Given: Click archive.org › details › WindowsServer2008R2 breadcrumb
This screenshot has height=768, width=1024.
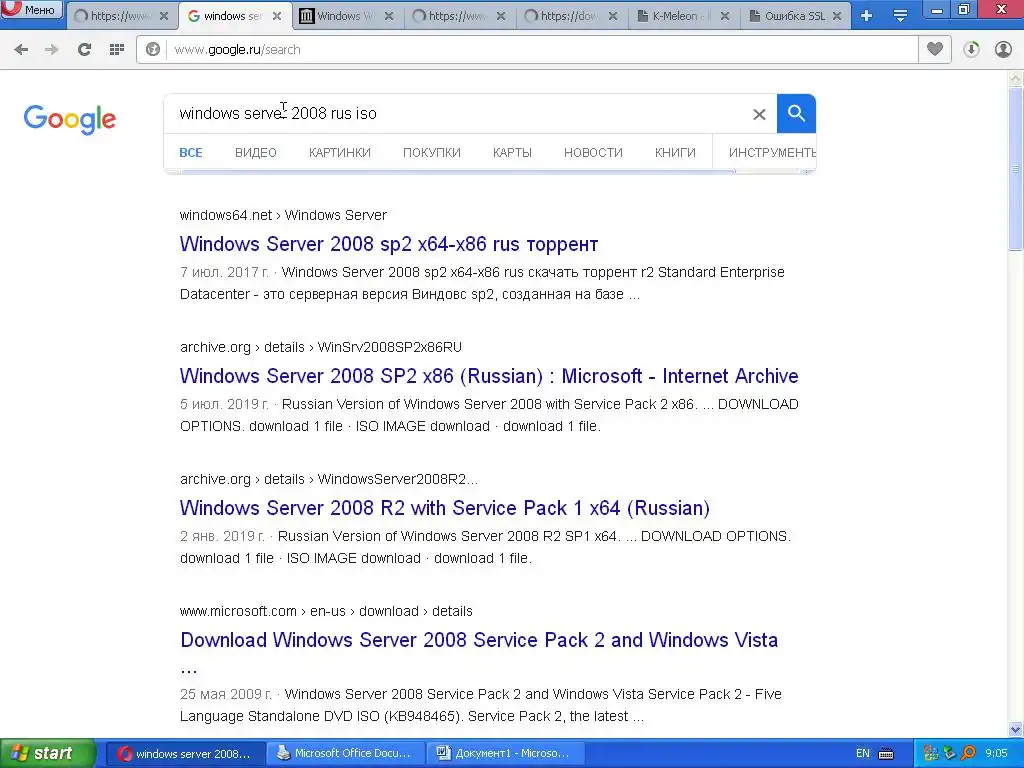Looking at the screenshot, I should tap(328, 479).
